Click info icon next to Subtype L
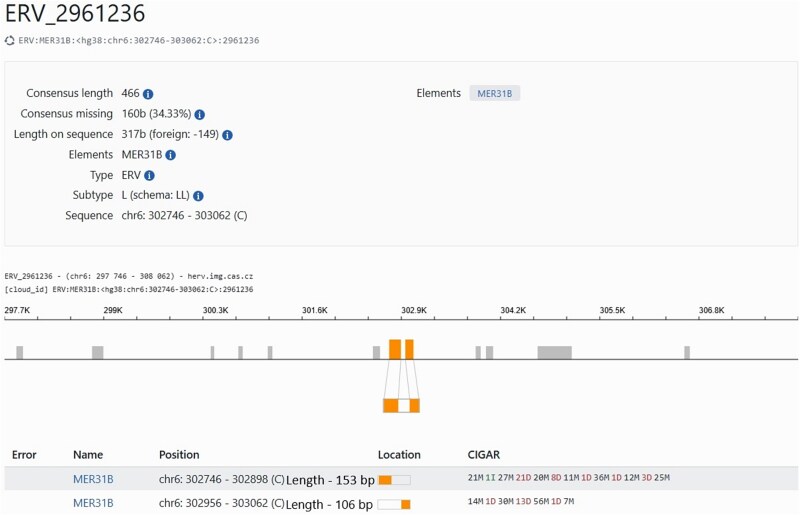Screen dimensions: 800x515 (198, 195)
